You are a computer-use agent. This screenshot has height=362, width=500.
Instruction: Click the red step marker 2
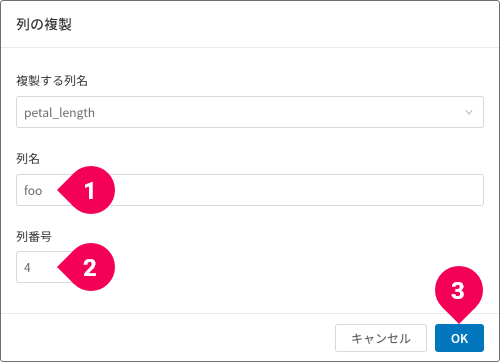[86, 267]
